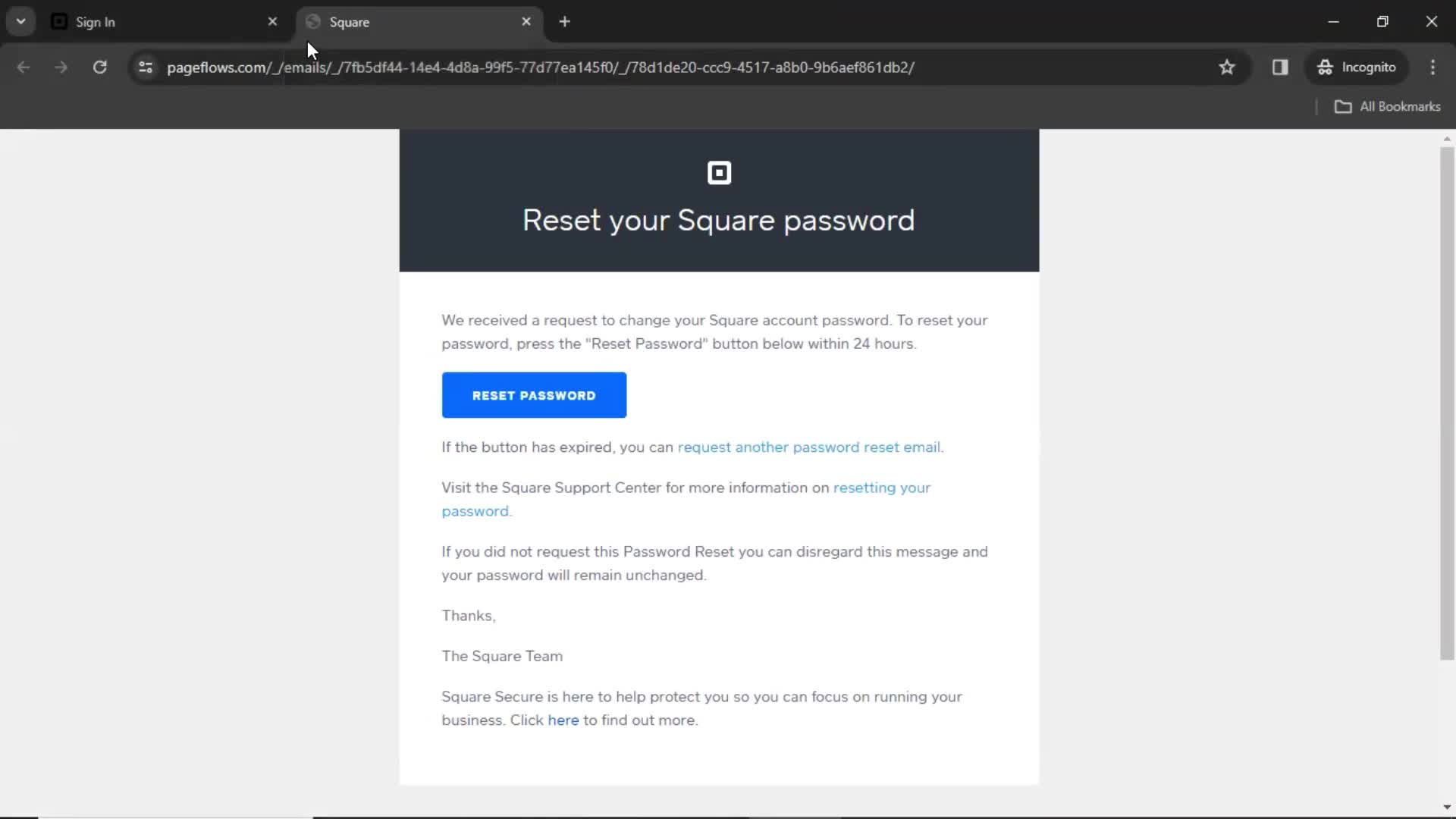This screenshot has height=819, width=1456.
Task: Click the scroll up arrow
Action: coord(1447,139)
